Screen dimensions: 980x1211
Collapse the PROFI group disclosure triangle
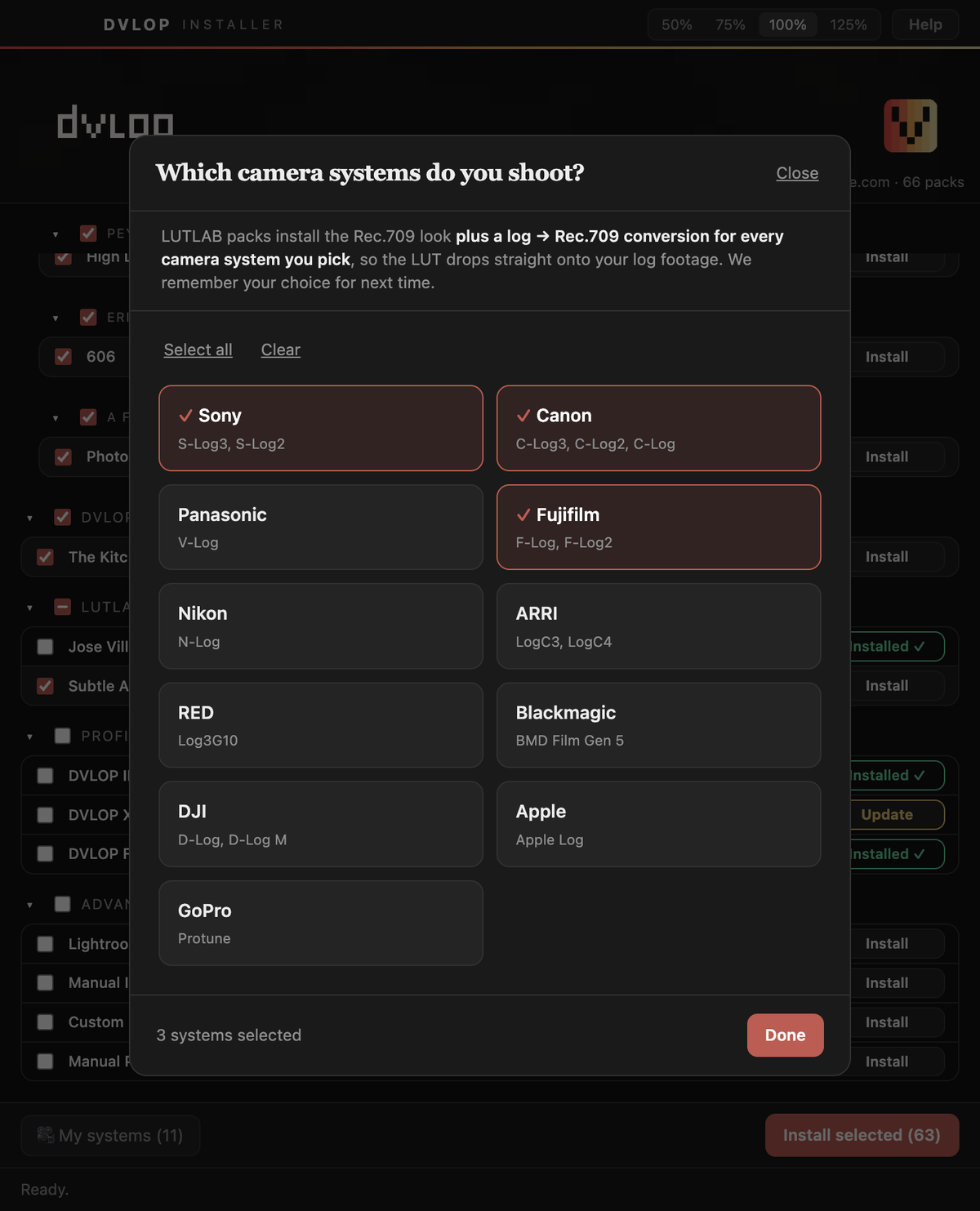[x=30, y=737]
